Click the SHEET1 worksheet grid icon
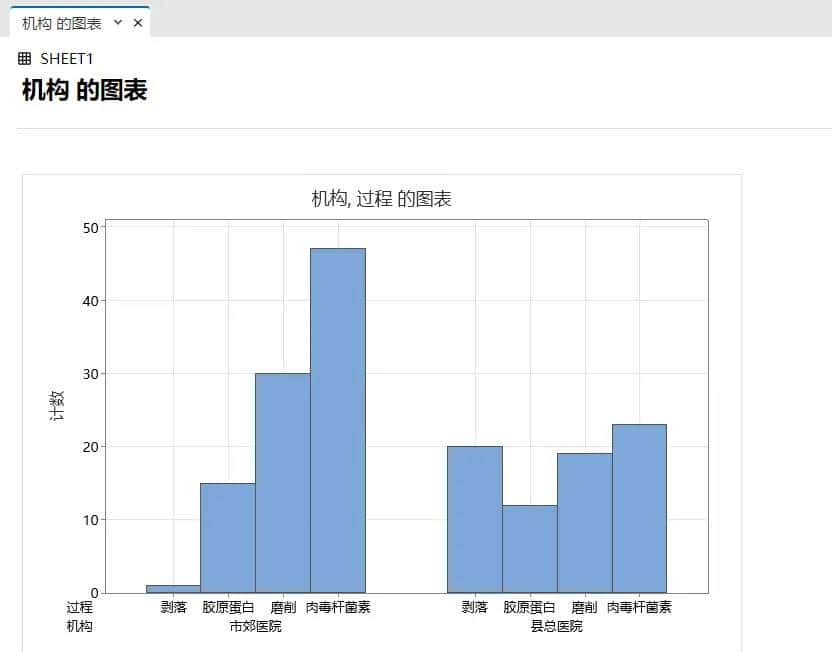832x652 pixels. click(22, 58)
